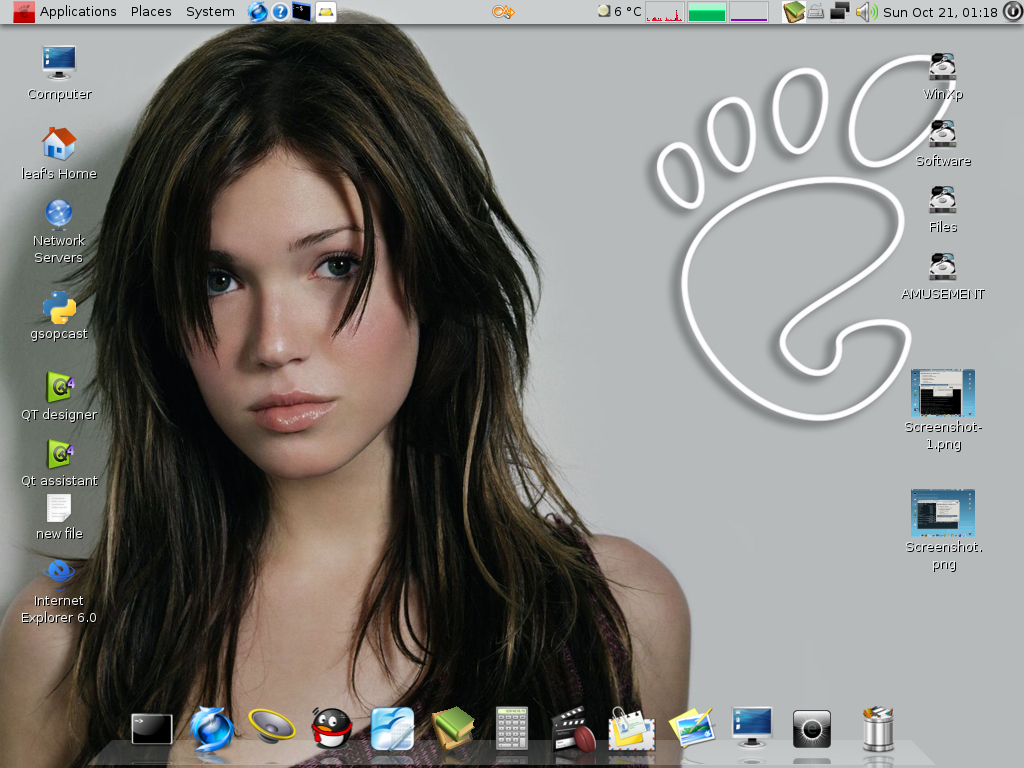Click the keyboard tray icon
The height and width of the screenshot is (768, 1024).
click(x=816, y=12)
